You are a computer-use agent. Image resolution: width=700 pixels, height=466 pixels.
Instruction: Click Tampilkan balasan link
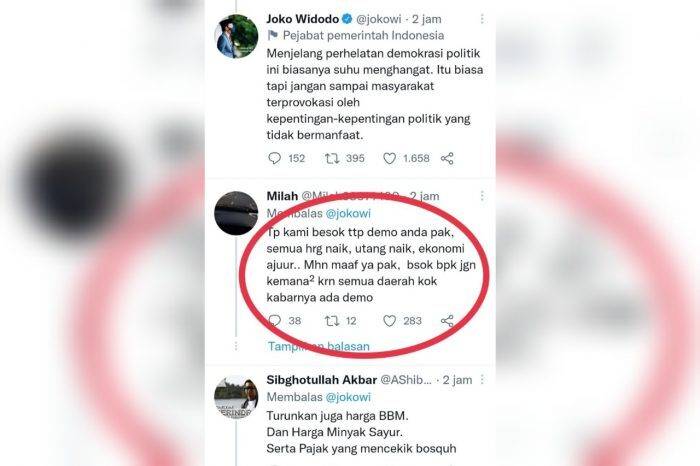pos(319,346)
